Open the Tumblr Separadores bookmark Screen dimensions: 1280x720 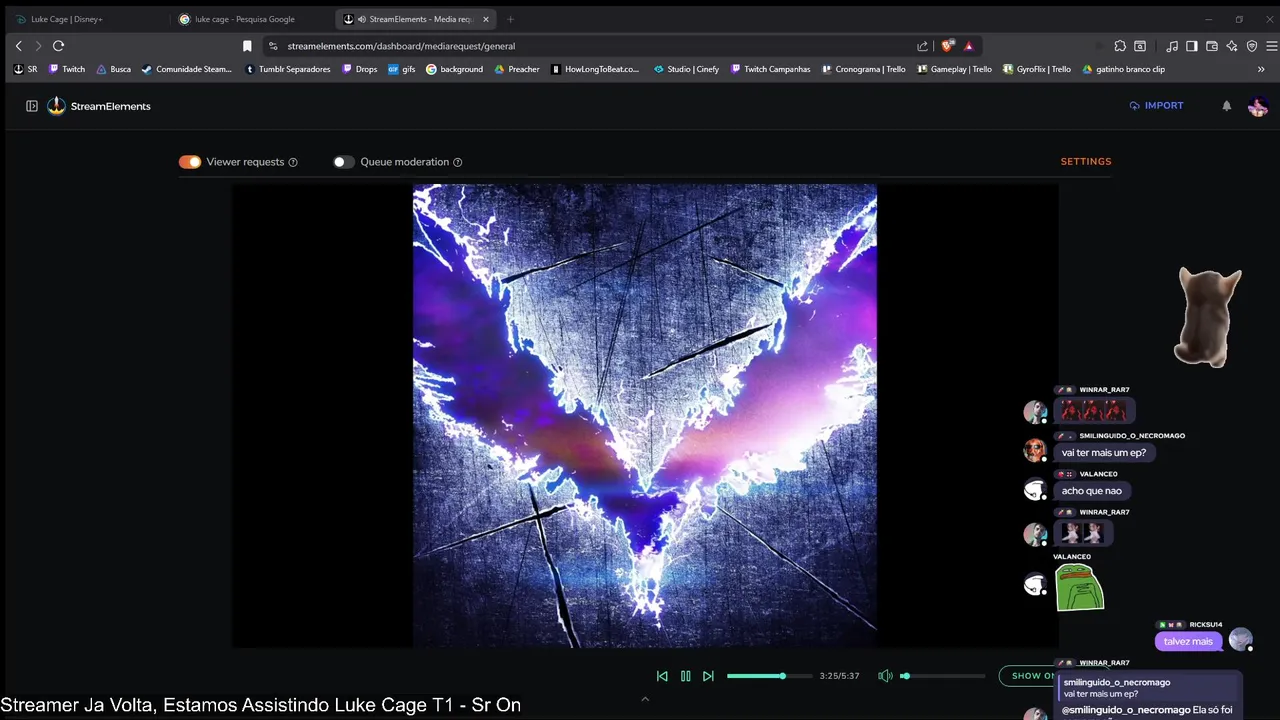[x=287, y=70]
